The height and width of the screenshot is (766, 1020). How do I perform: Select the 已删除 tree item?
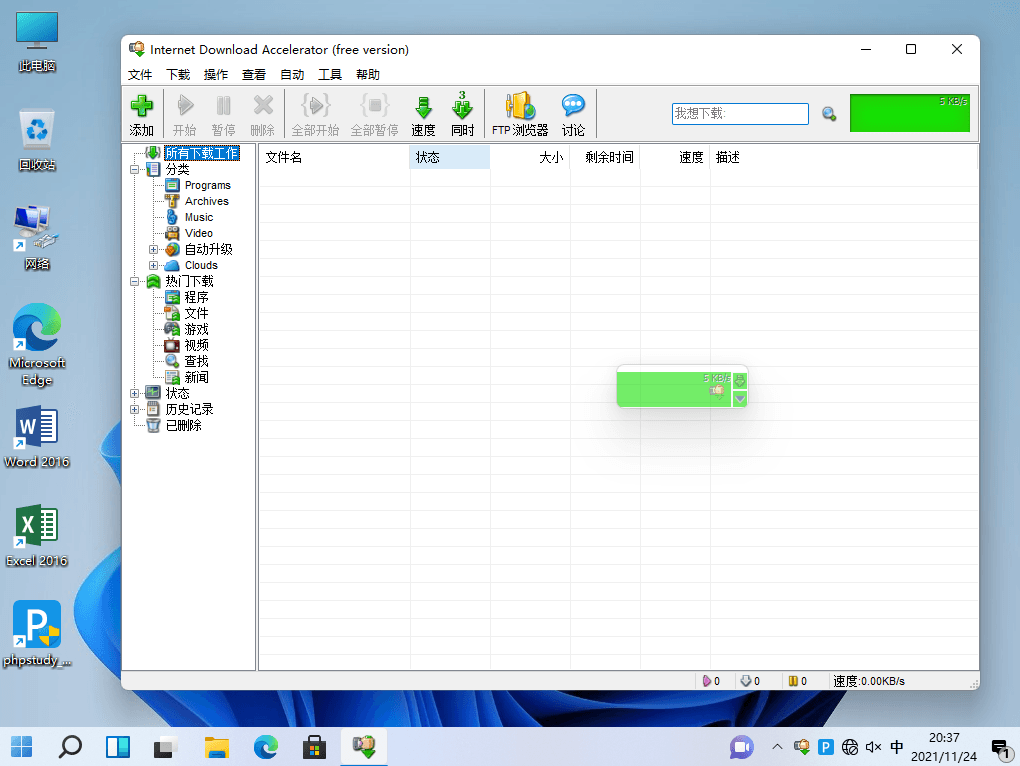pos(183,425)
